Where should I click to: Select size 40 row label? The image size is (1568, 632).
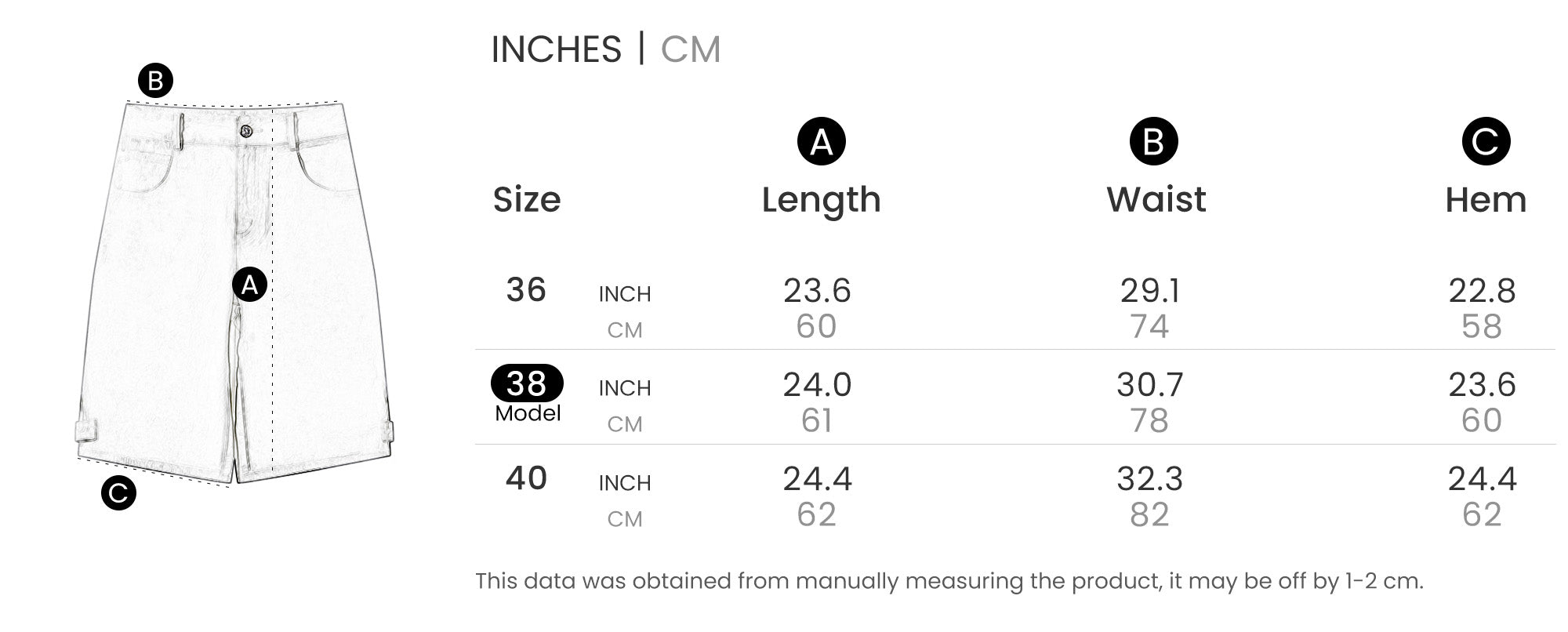(526, 478)
